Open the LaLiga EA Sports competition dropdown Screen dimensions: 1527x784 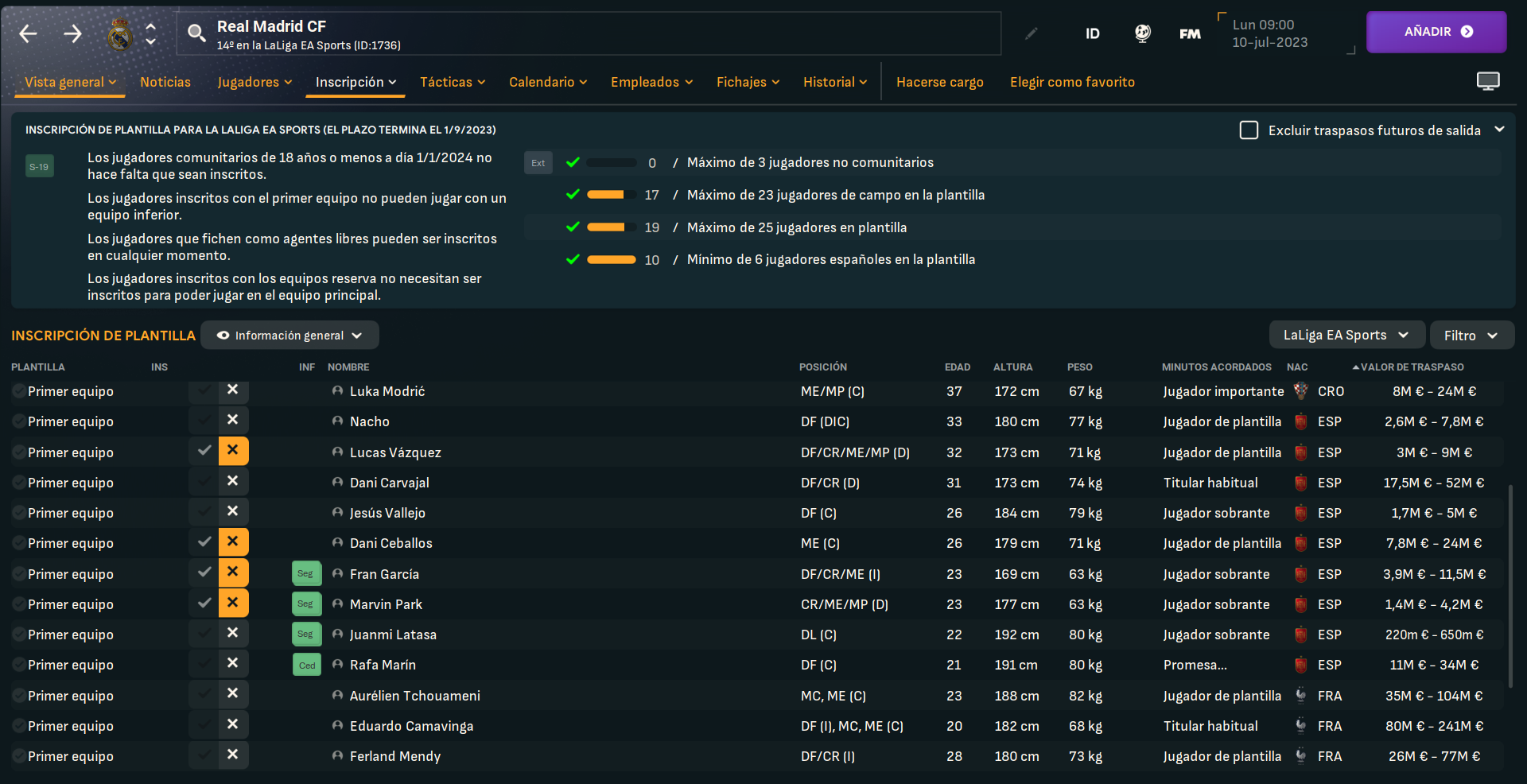(x=1346, y=336)
